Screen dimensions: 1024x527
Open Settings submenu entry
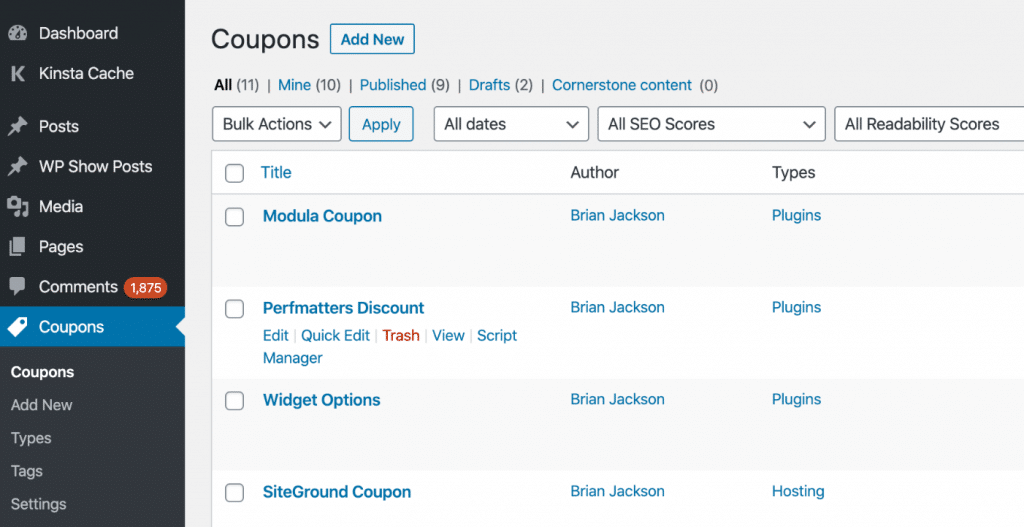pos(39,504)
